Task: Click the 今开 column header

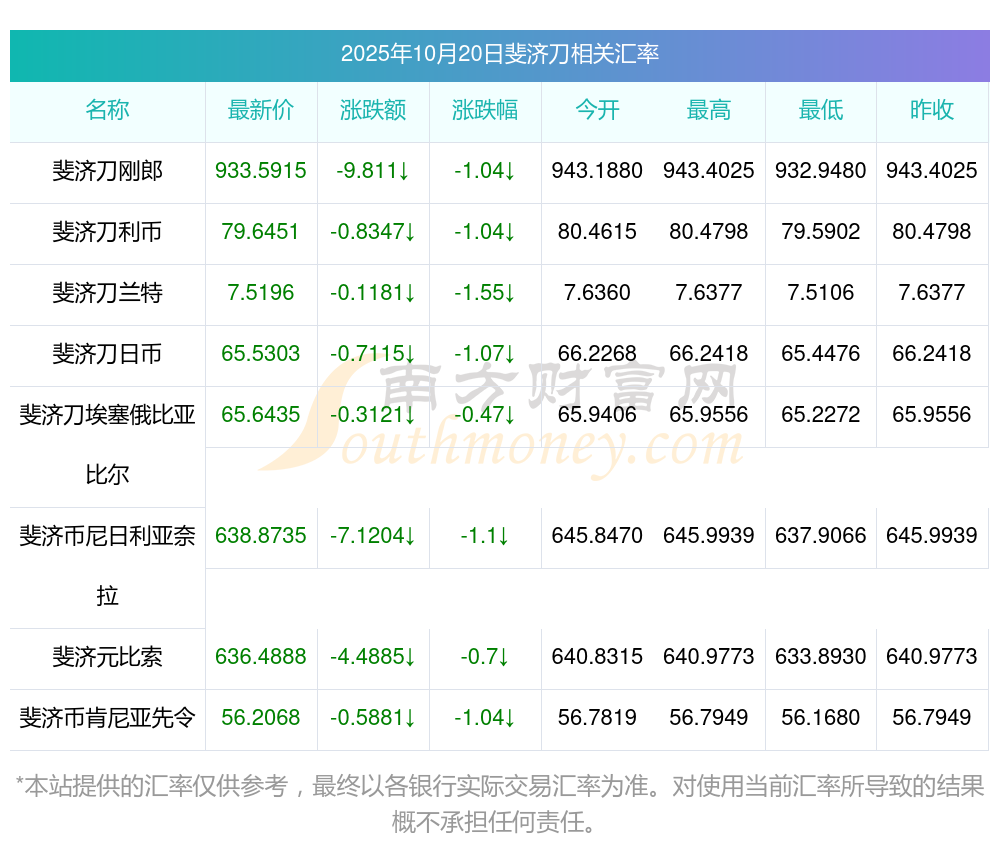Action: [597, 110]
